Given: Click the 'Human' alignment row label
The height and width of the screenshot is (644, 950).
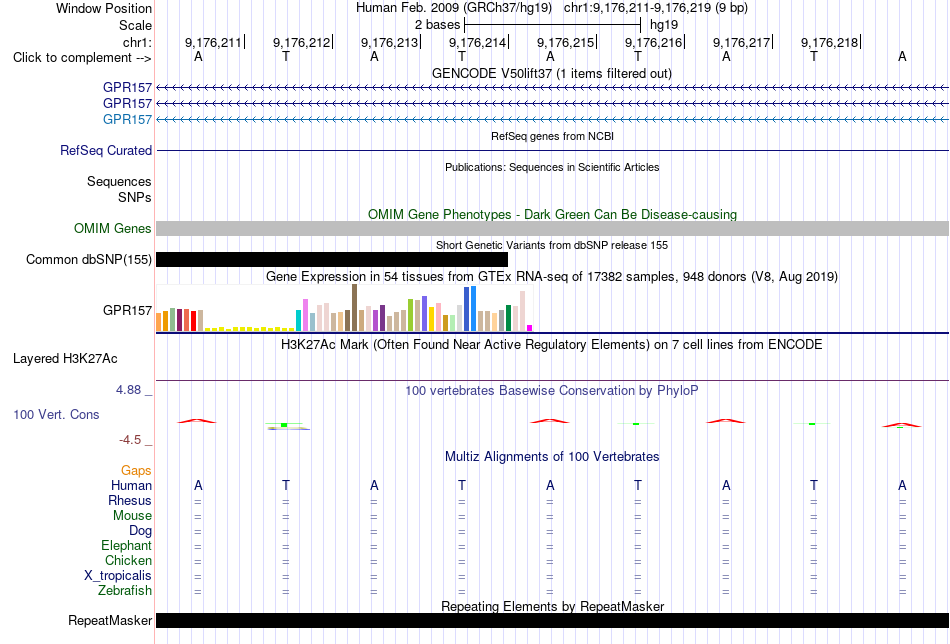Looking at the screenshot, I should [131, 485].
